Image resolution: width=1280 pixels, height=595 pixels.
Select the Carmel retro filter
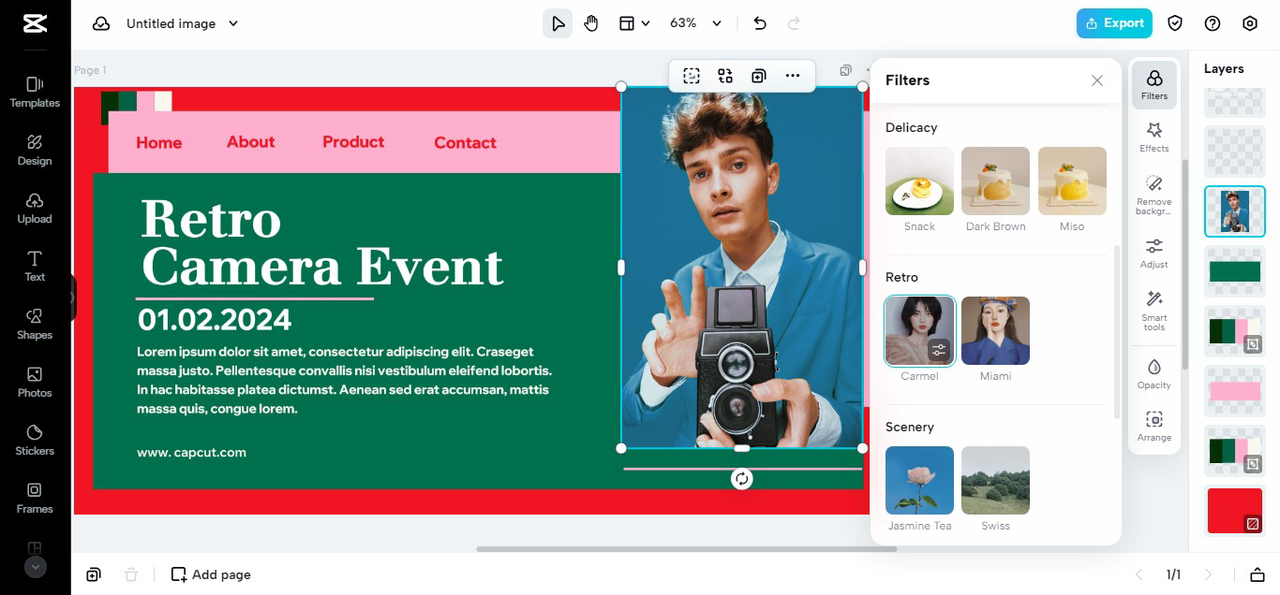coord(920,331)
